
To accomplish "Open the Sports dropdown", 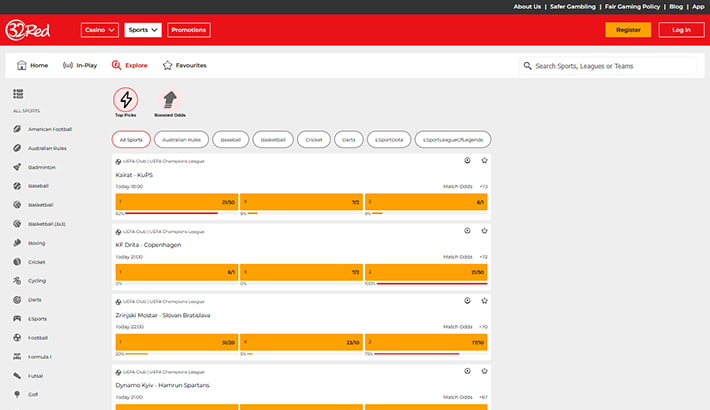I will click(x=143, y=30).
